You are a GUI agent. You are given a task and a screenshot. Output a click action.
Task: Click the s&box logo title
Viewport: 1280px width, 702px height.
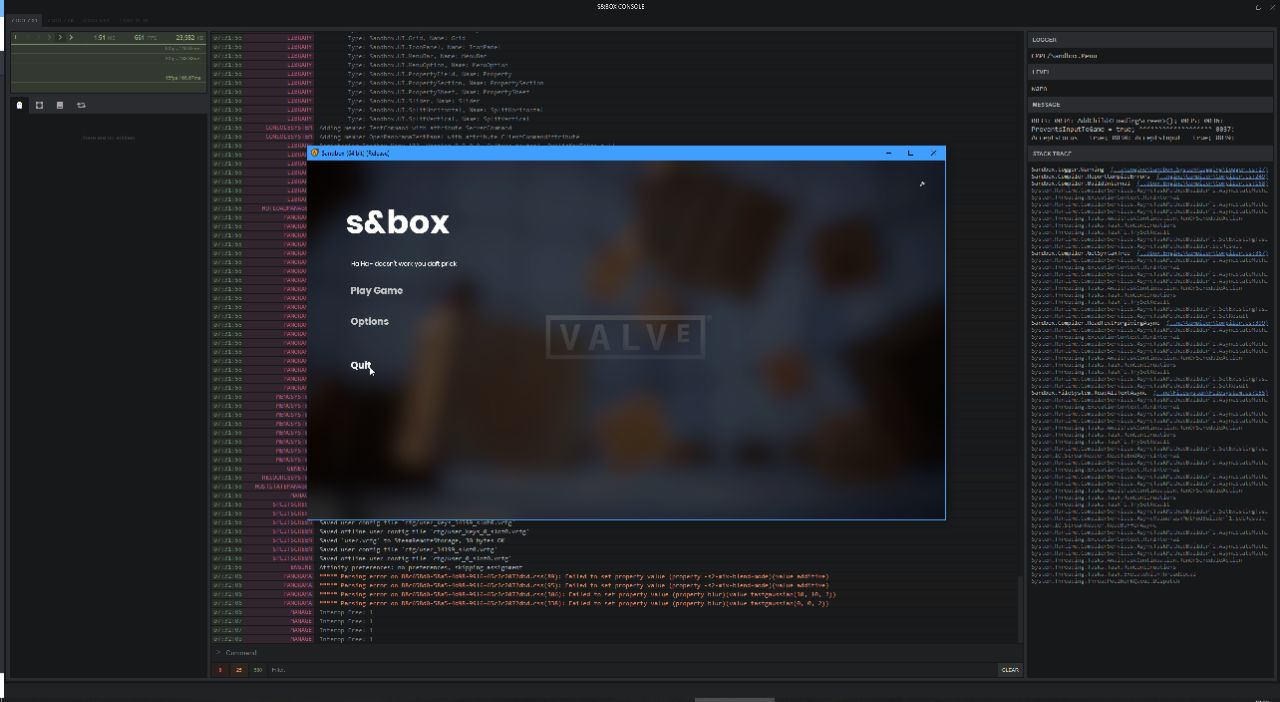398,222
